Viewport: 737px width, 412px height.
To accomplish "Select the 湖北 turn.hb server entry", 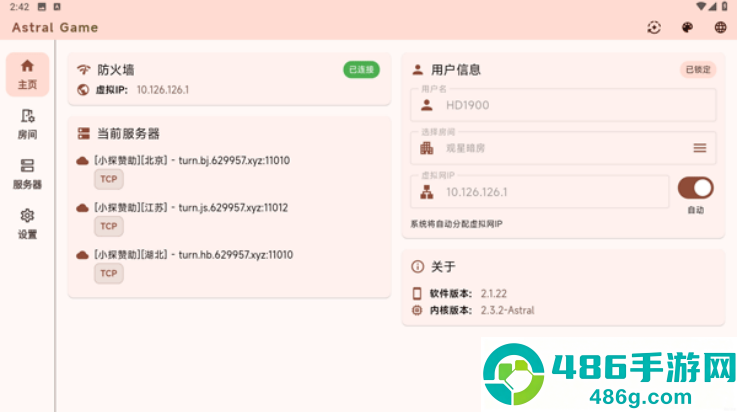I will 193,255.
